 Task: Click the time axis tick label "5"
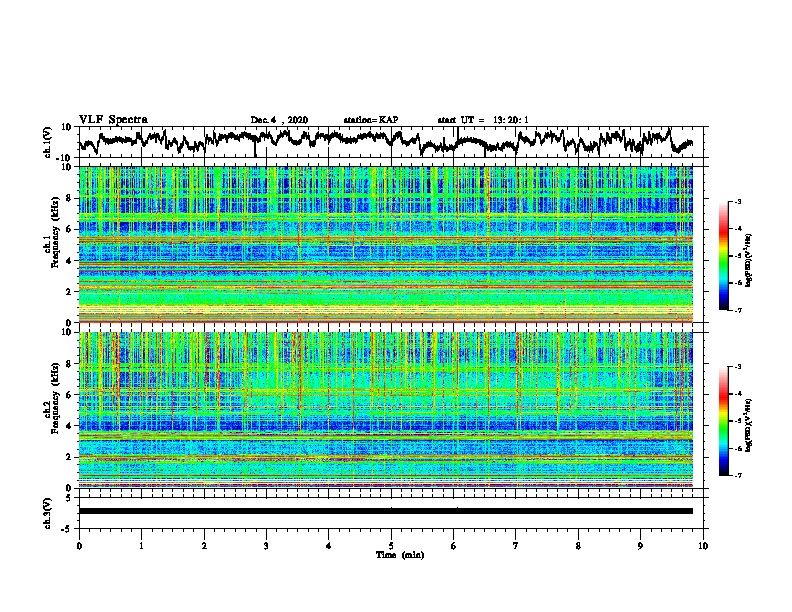[391, 546]
